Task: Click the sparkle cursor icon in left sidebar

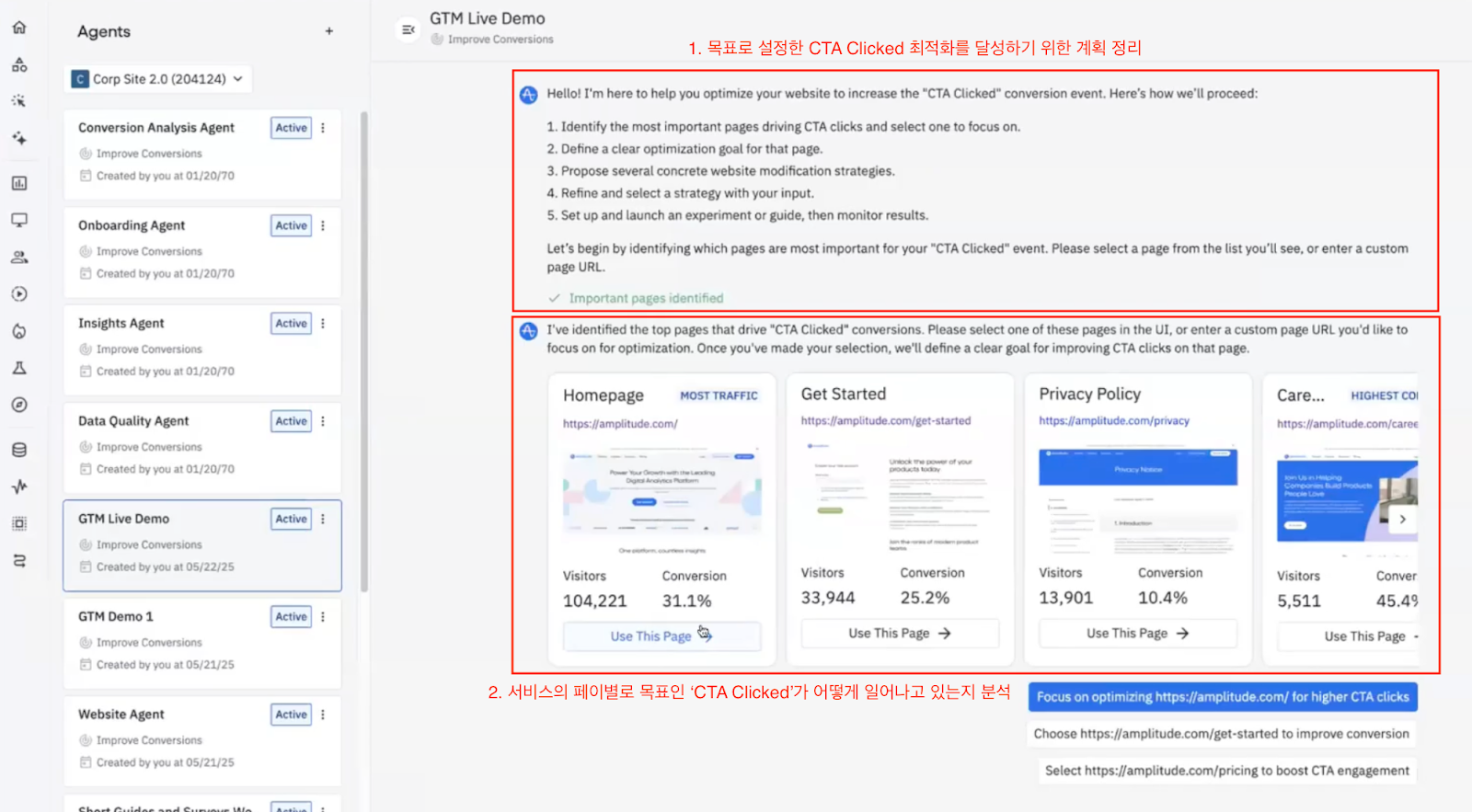Action: tap(19, 101)
